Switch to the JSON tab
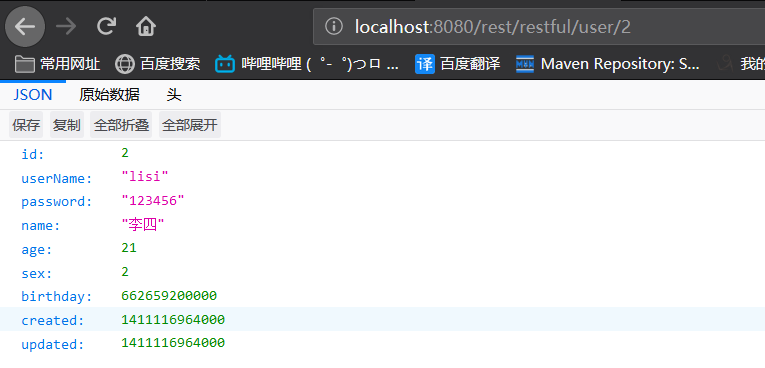 (33, 95)
